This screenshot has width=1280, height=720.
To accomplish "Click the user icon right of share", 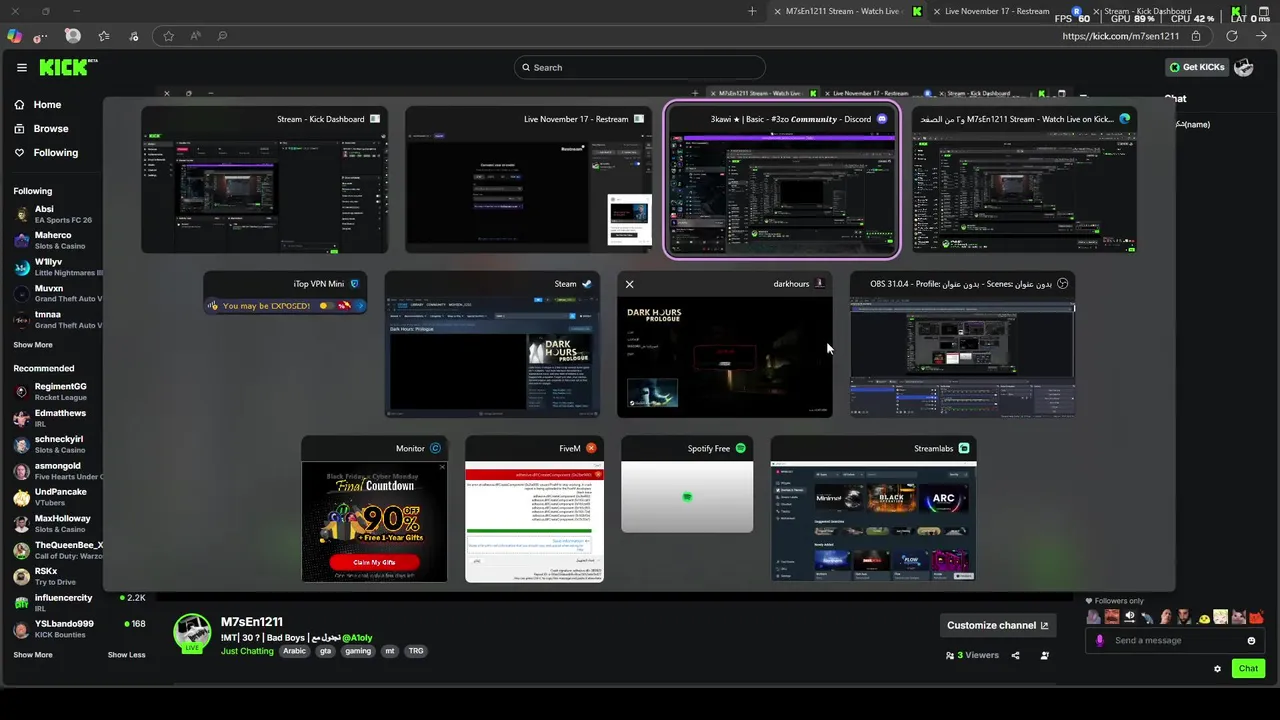I will pos(1045,656).
